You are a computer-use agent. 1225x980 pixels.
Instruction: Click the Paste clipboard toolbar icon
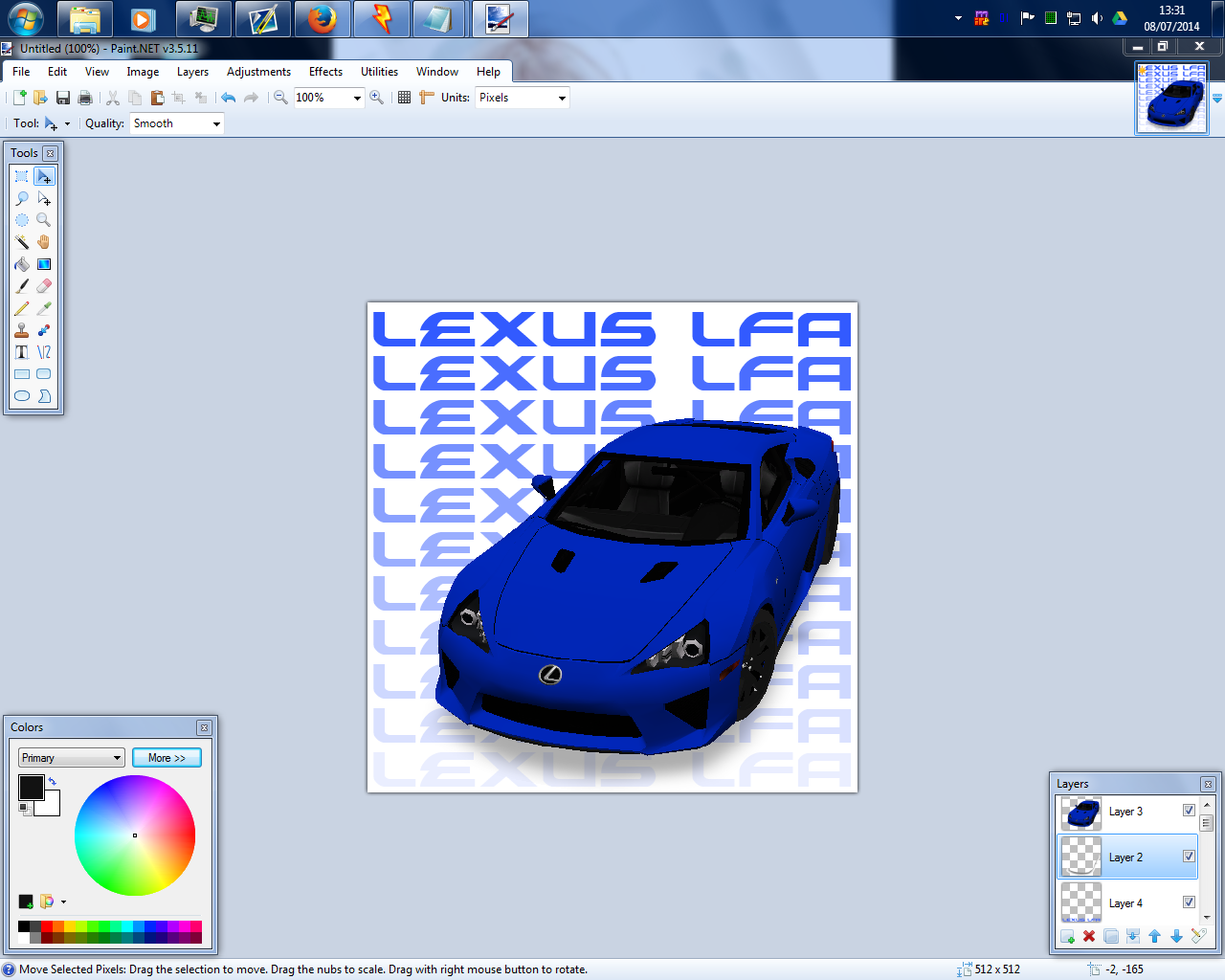(157, 98)
